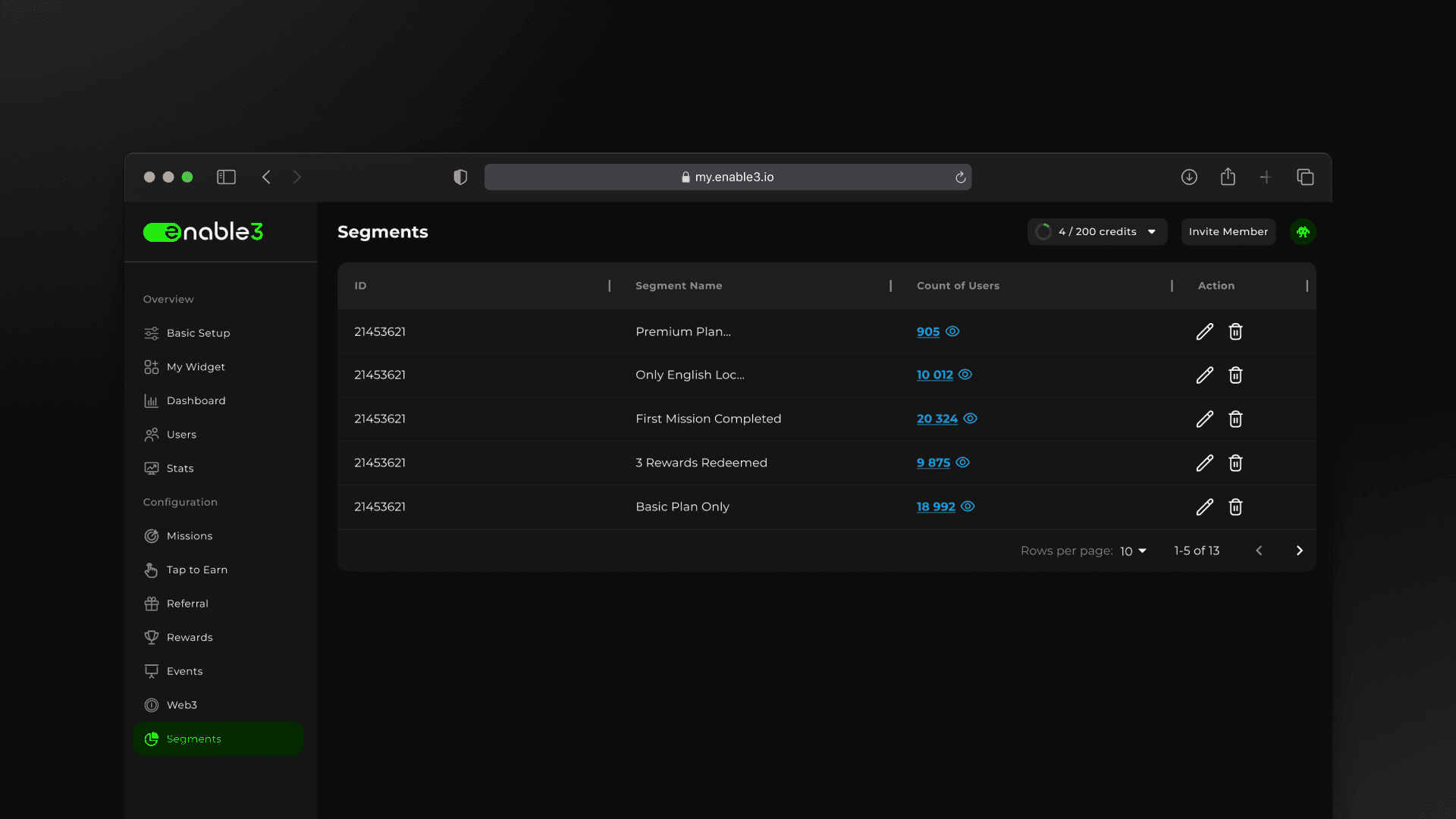Open the 18 992 user count link

point(936,507)
